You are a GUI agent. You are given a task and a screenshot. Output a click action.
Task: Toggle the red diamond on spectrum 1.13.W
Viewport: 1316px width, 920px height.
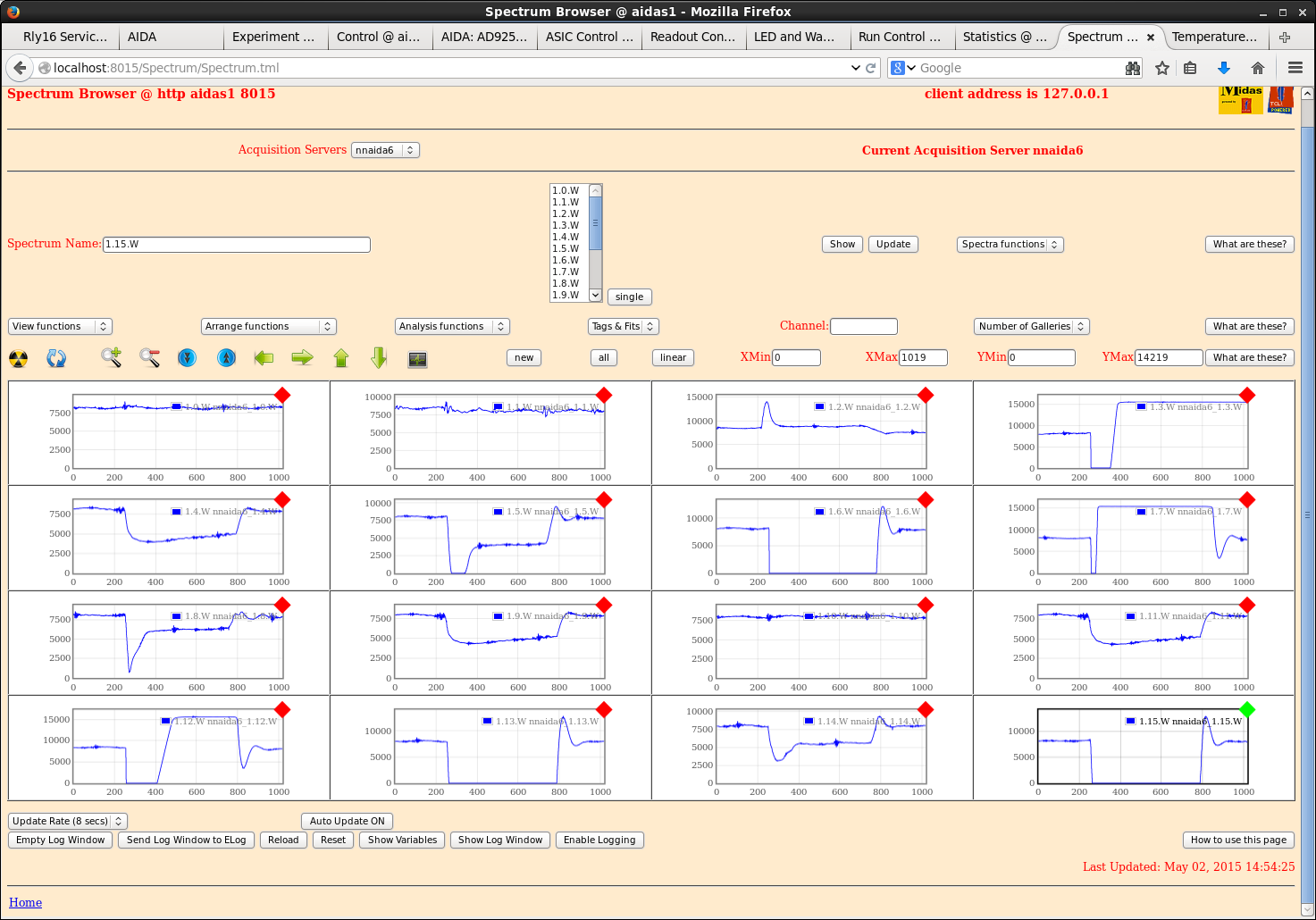click(604, 709)
